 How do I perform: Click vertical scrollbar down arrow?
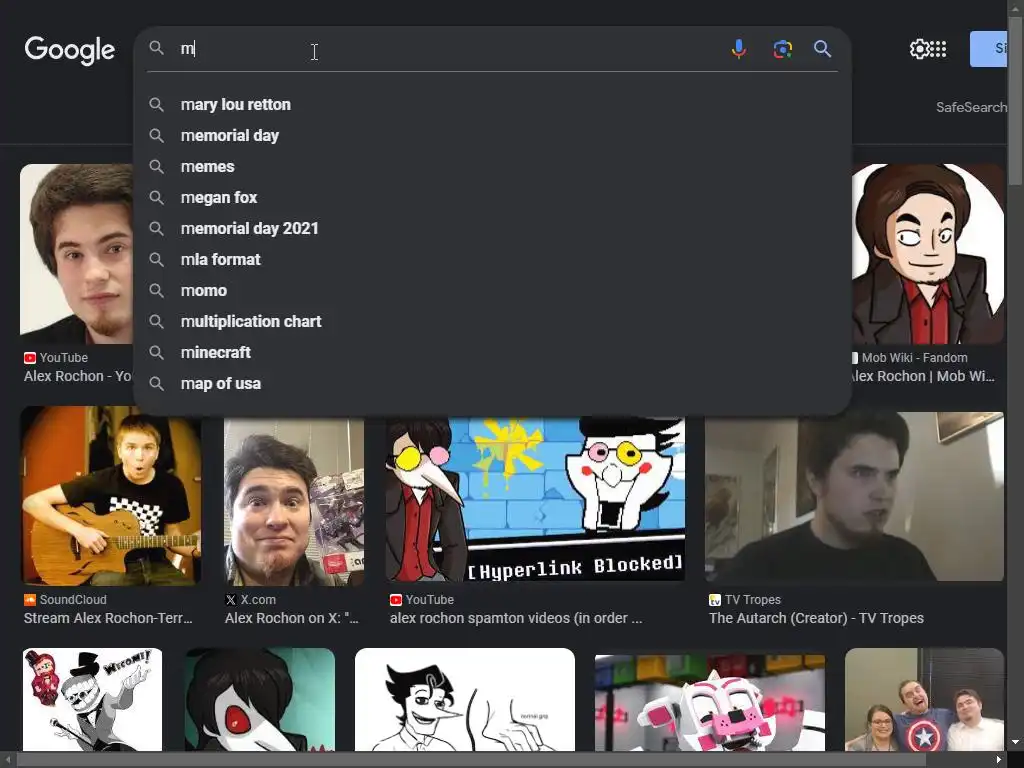pyautogui.click(x=1015, y=743)
